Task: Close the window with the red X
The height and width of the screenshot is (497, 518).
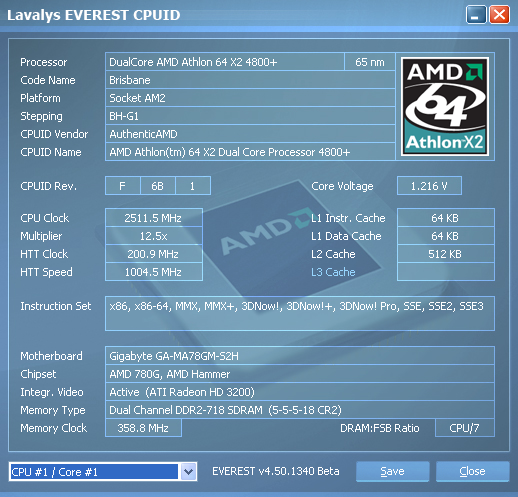Action: tap(499, 15)
